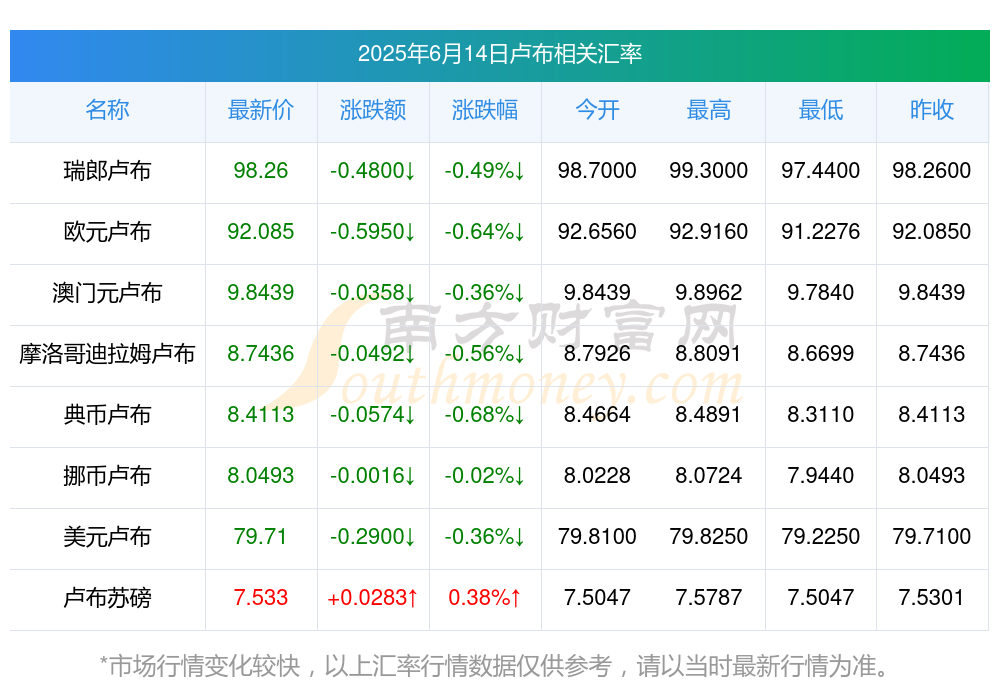Click change value -0.0016↓
Viewport: 1000px width, 698px height.
coord(373,475)
